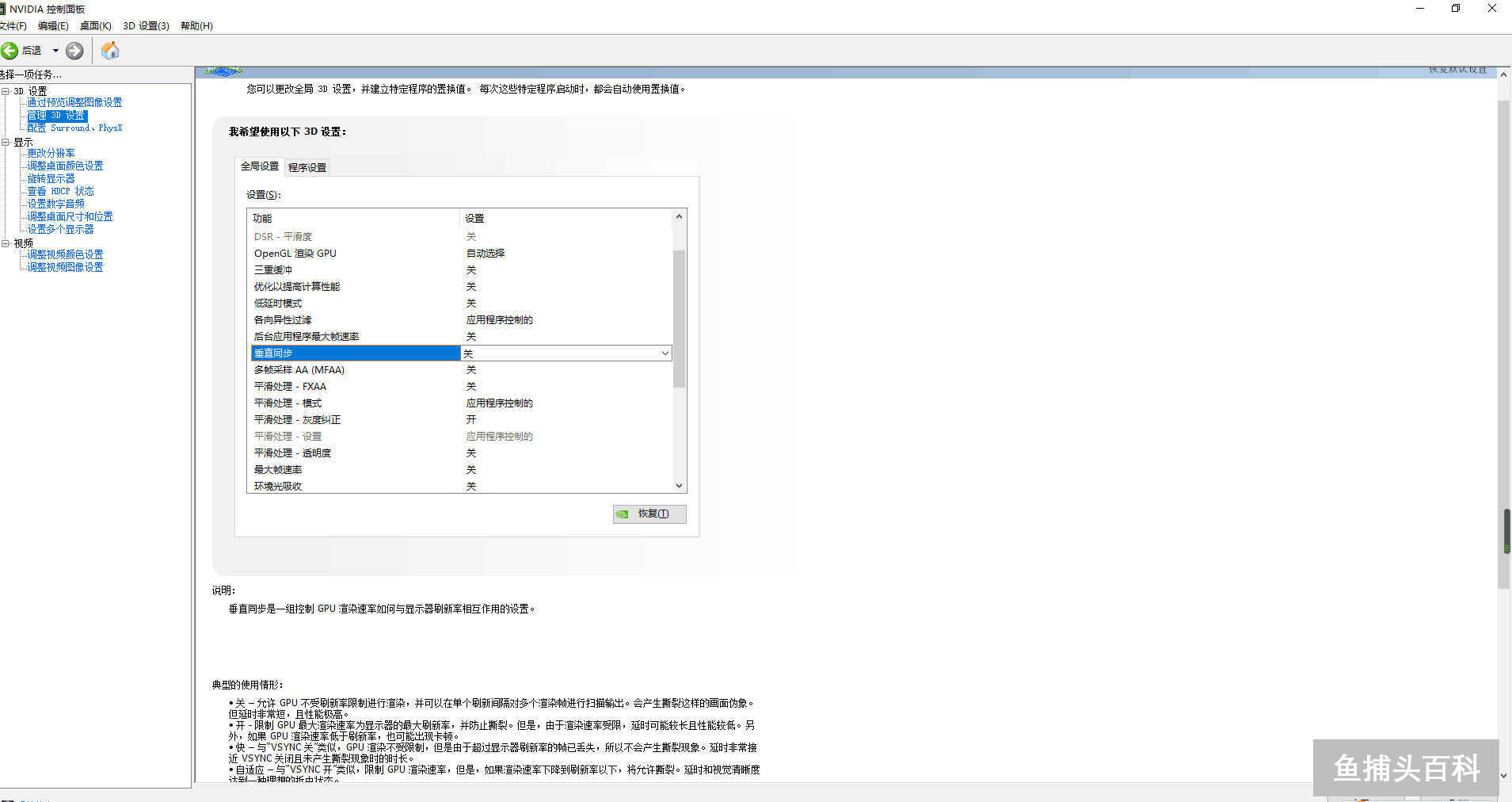This screenshot has height=802, width=1512.
Task: Open the 文件(F) menu
Action: (x=13, y=26)
